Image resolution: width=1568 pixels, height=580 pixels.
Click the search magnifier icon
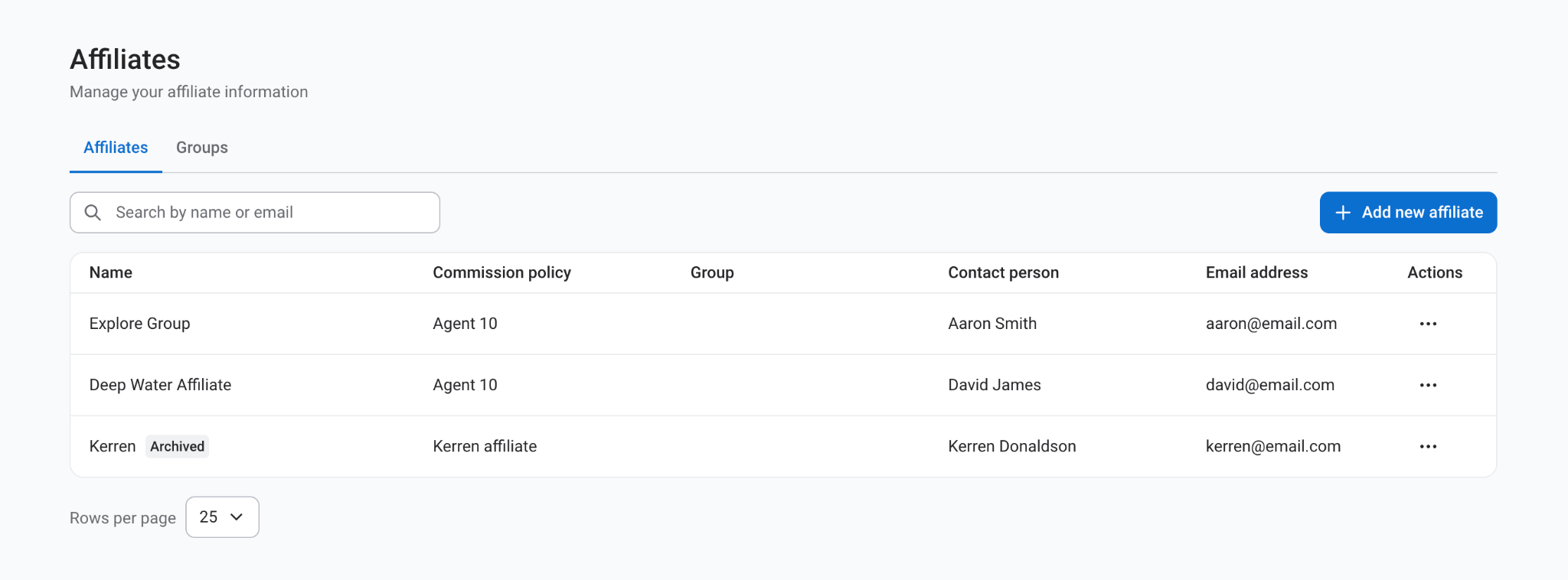93,213
